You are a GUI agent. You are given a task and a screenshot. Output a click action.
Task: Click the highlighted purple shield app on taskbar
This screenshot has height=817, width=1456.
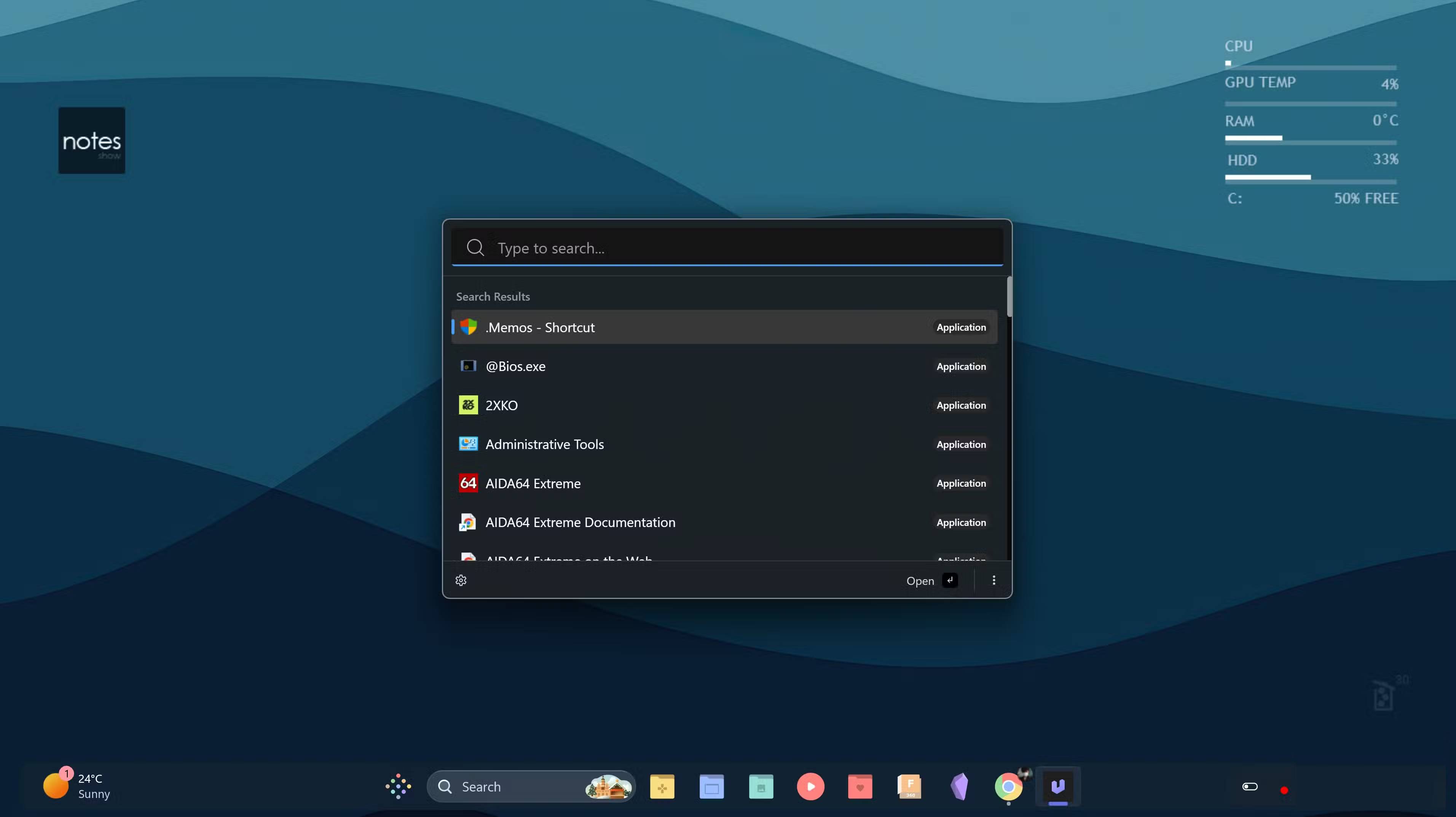tap(1058, 787)
